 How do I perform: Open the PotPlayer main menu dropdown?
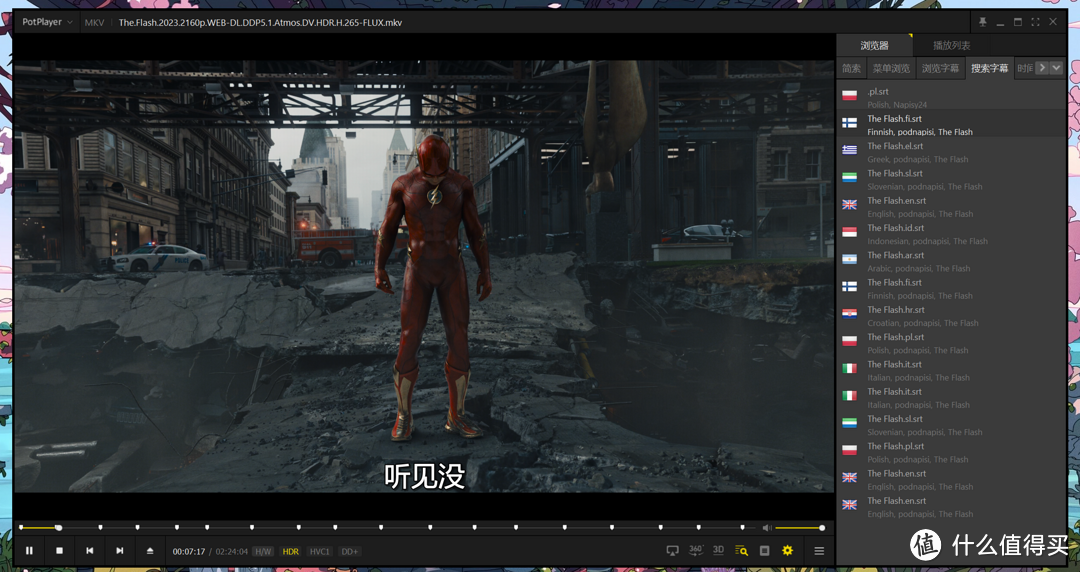46,22
